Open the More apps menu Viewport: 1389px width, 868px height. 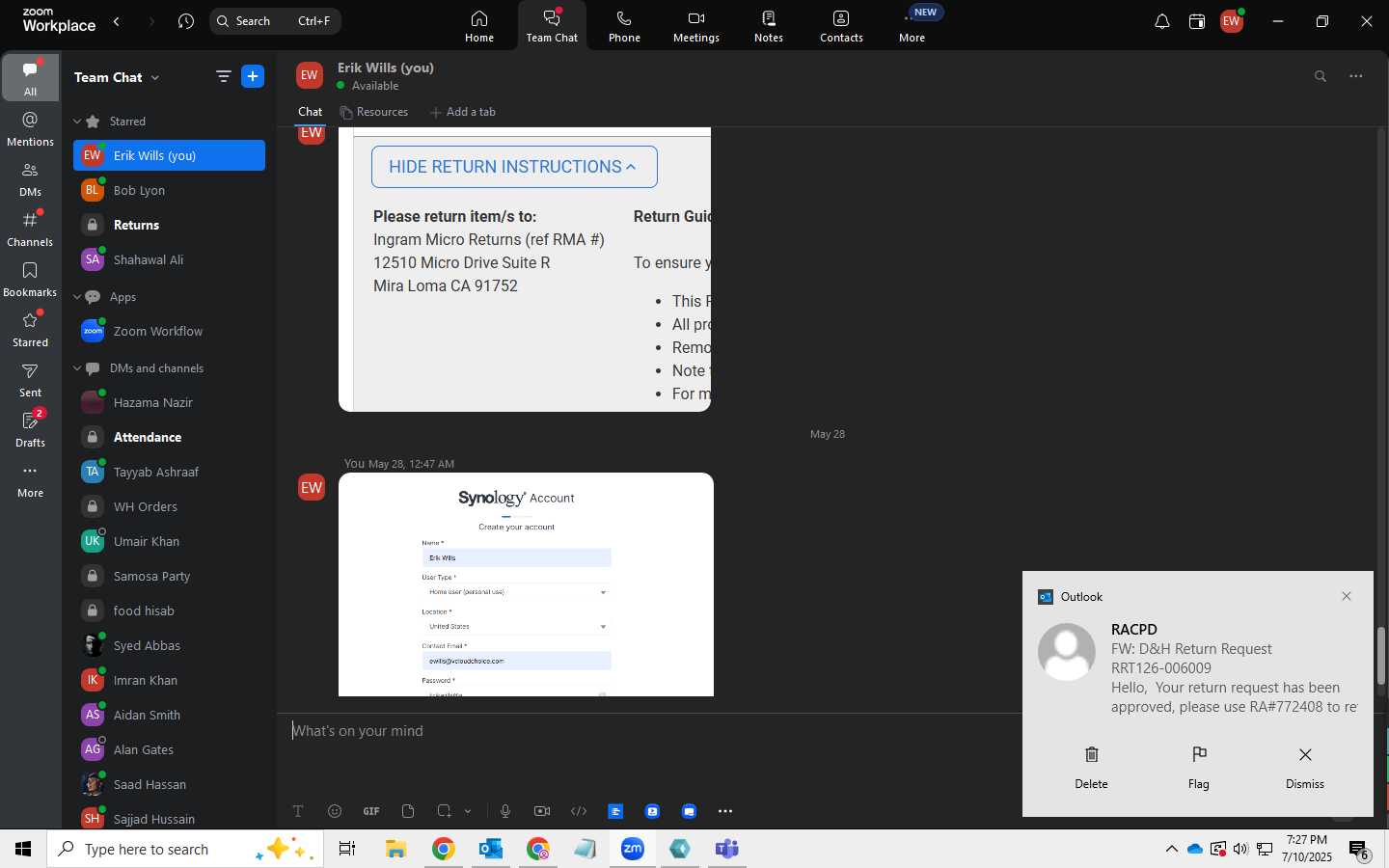(912, 26)
